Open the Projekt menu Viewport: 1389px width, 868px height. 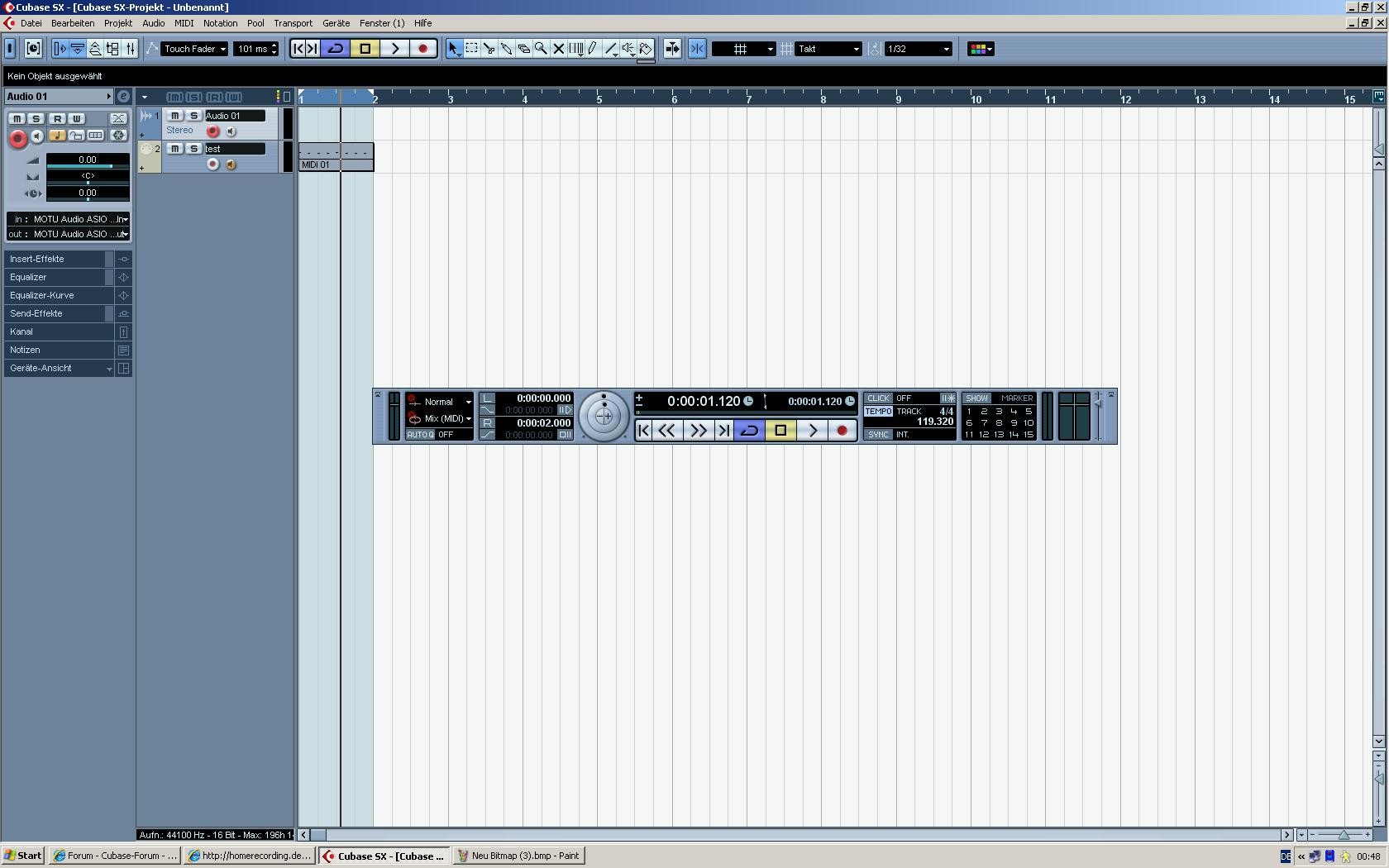click(x=118, y=23)
